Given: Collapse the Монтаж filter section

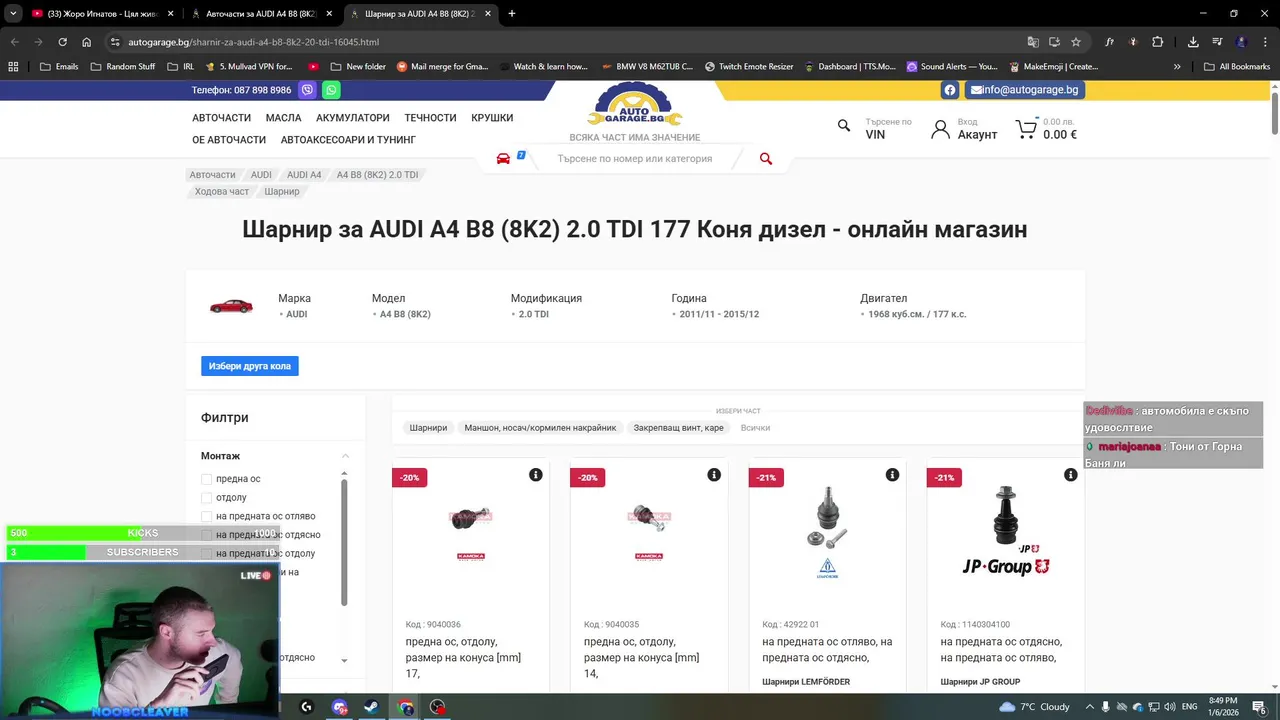Looking at the screenshot, I should pyautogui.click(x=345, y=456).
